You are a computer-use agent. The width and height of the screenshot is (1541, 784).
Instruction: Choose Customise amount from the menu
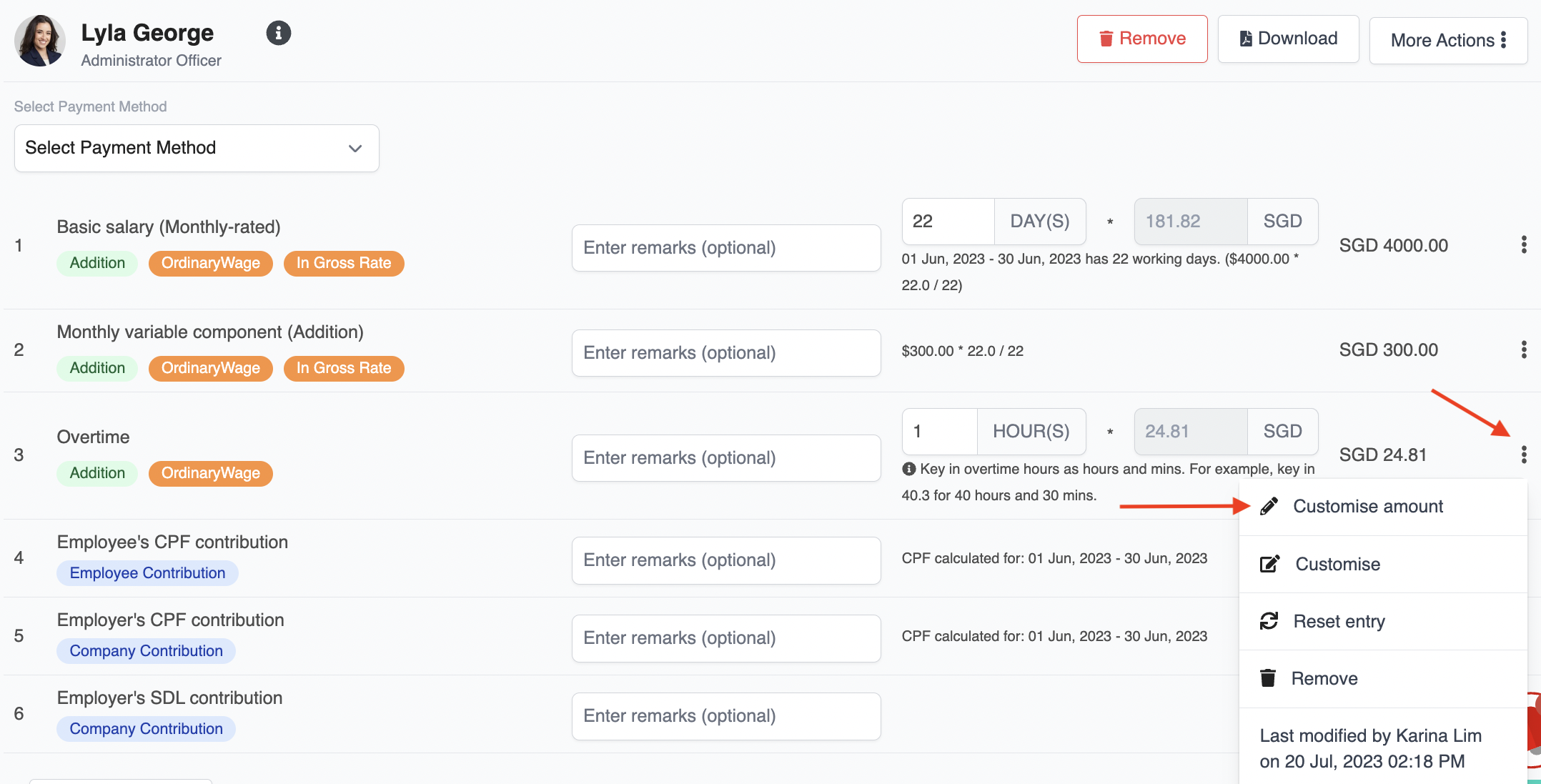pyautogui.click(x=1367, y=507)
